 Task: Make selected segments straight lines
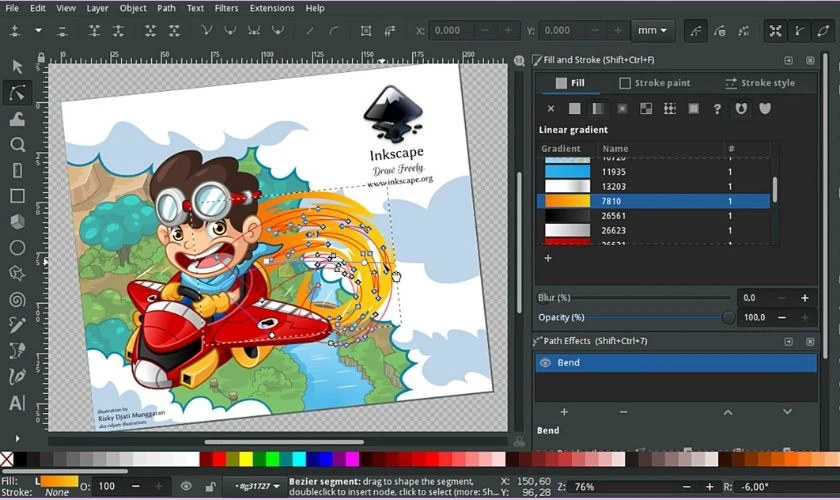pyautogui.click(x=310, y=31)
